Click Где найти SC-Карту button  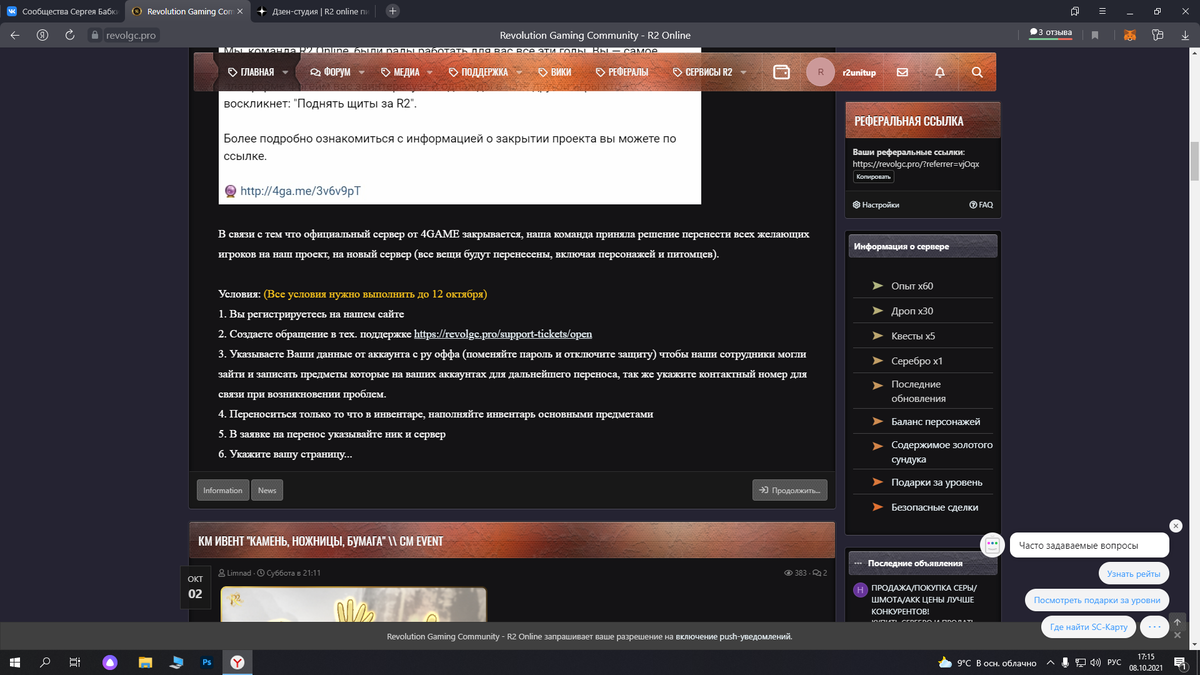1089,627
